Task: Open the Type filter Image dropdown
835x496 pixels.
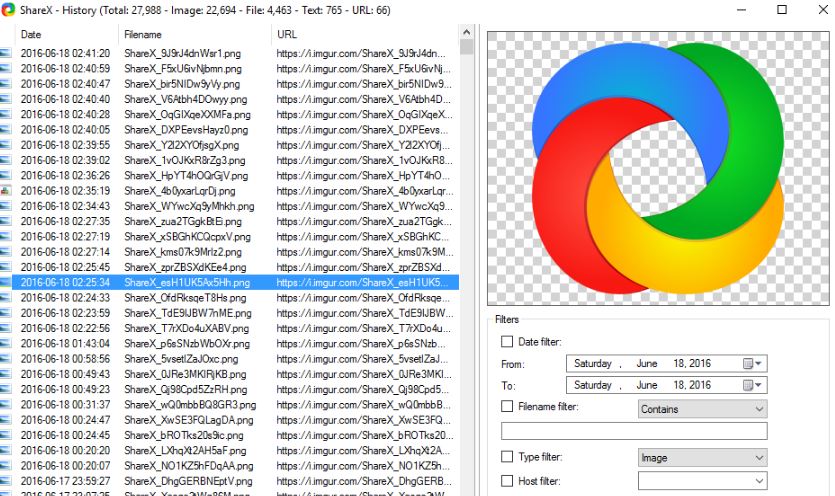Action: click(702, 458)
